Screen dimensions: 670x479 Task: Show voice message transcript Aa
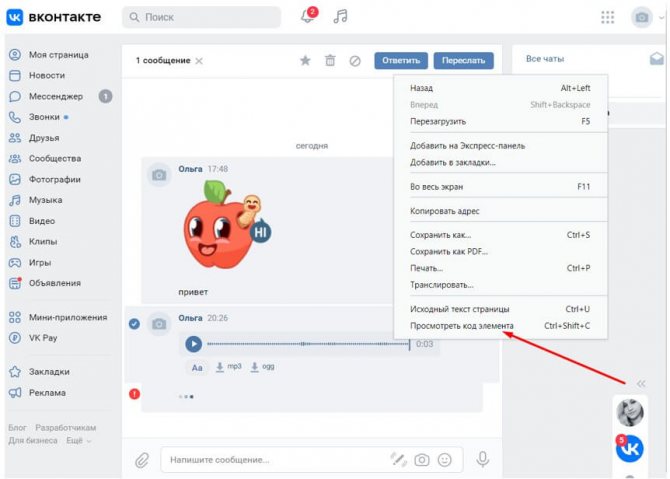coord(197,367)
